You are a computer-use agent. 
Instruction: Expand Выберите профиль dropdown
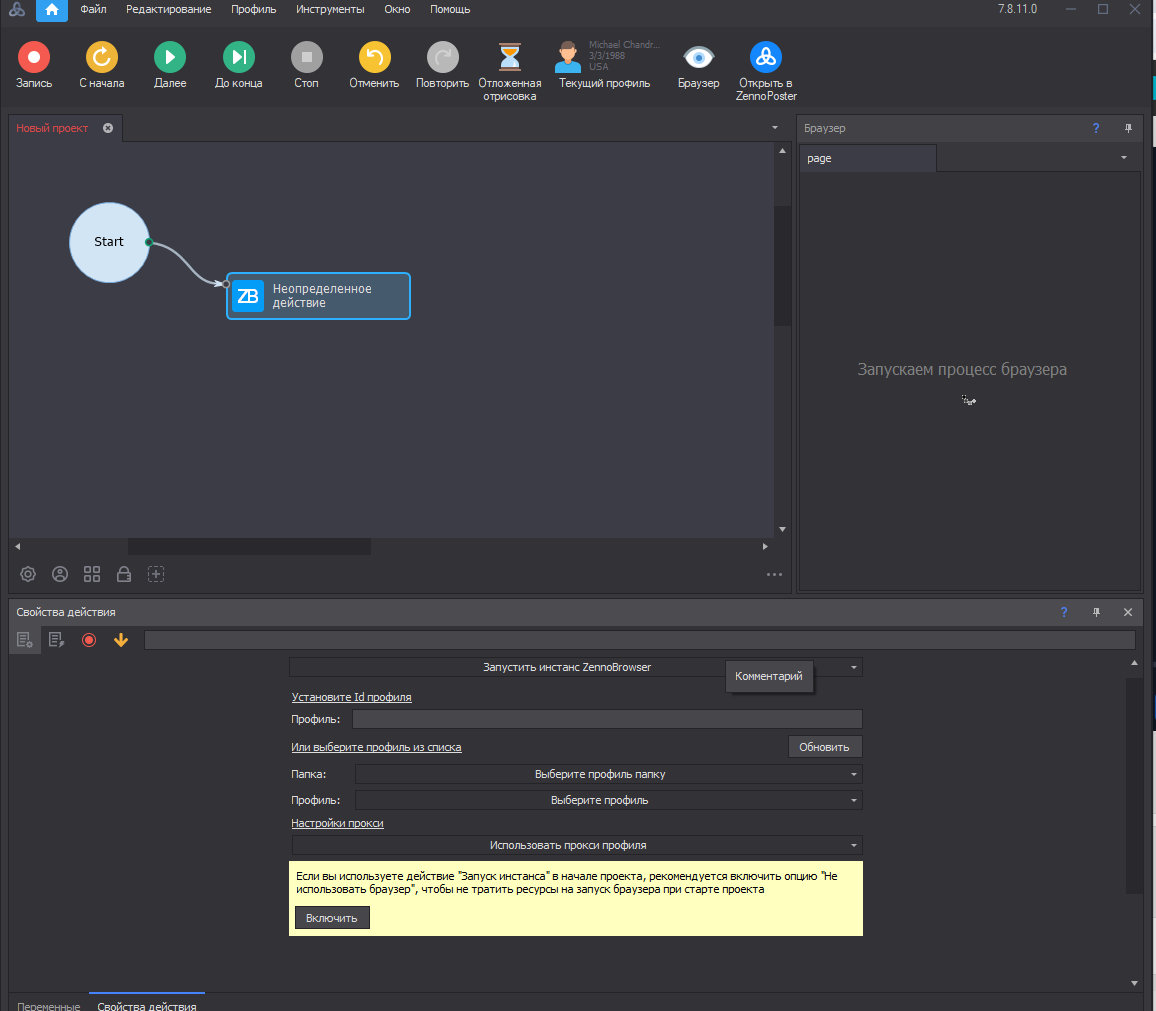[608, 800]
